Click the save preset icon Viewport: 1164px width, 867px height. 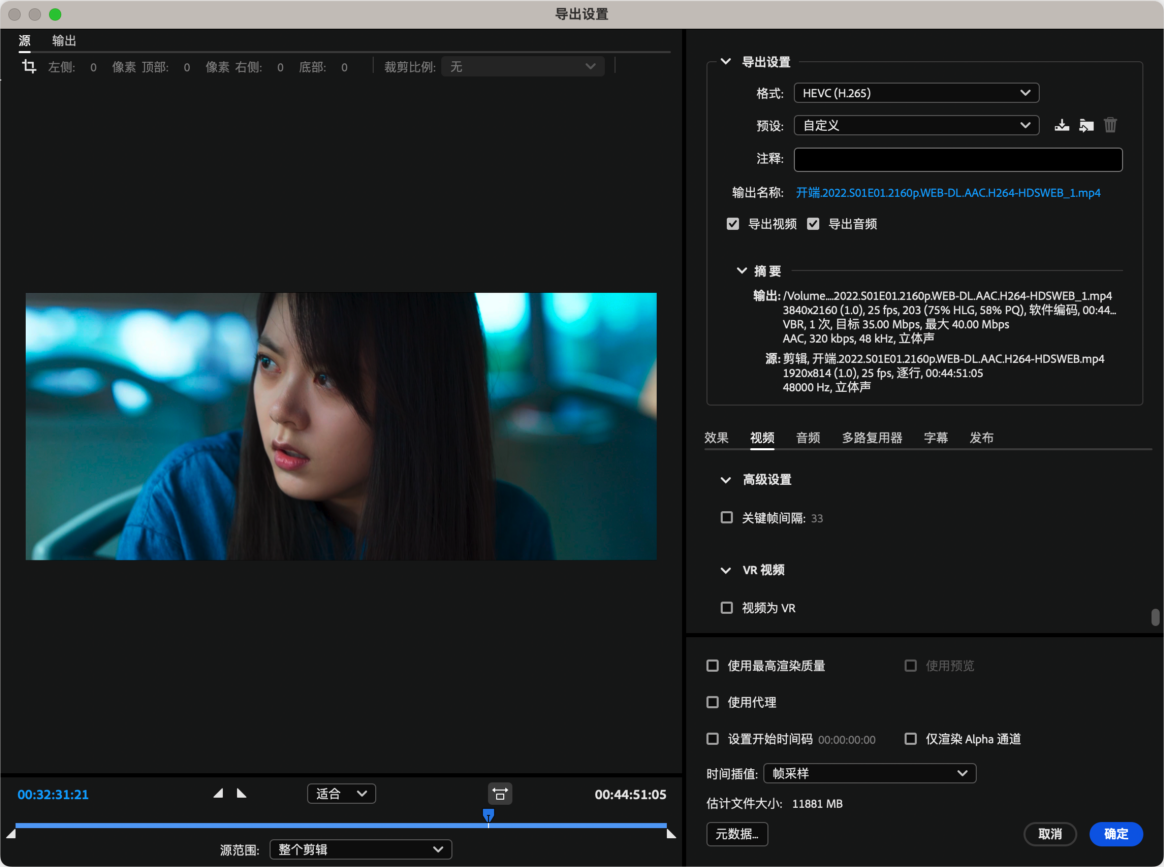(1062, 125)
